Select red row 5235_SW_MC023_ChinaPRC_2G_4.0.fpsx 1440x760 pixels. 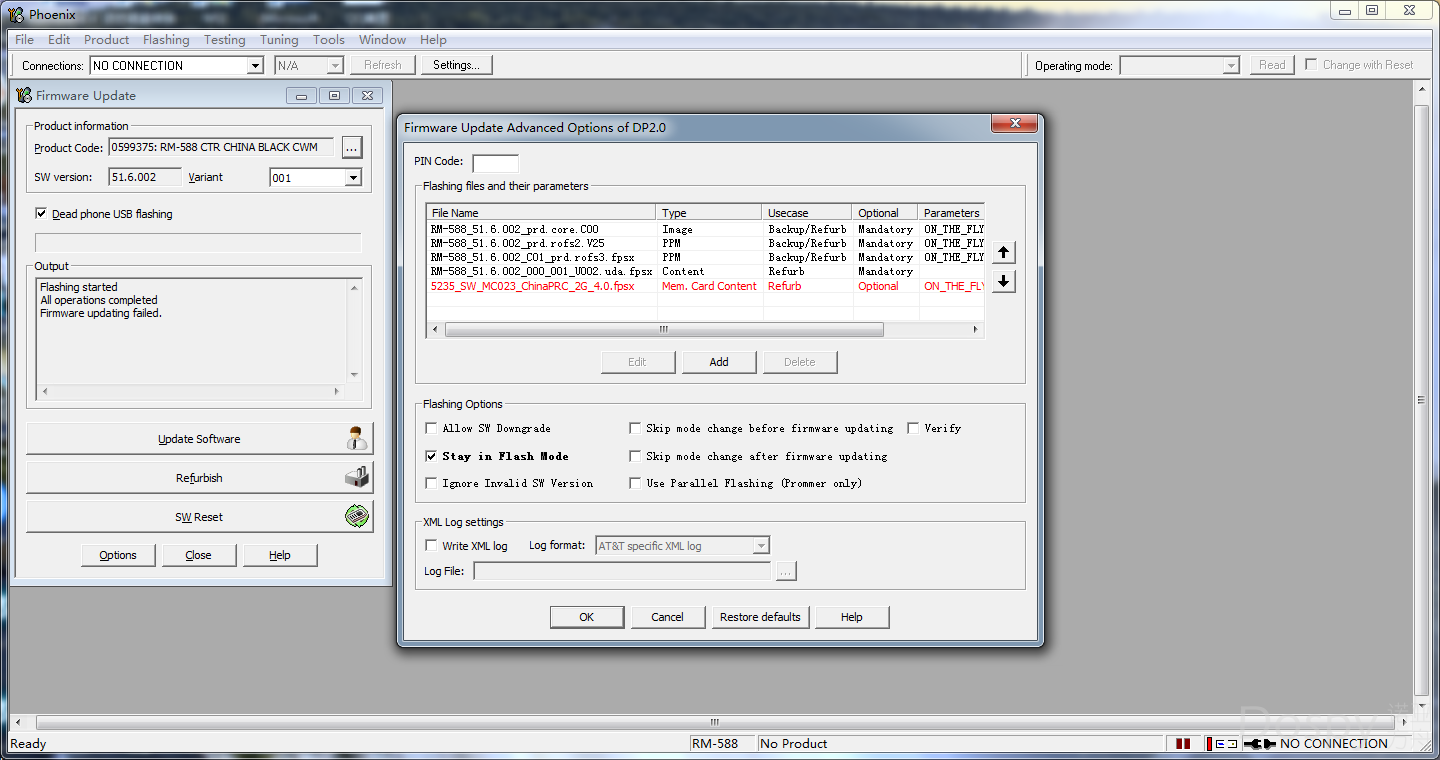[x=706, y=286]
